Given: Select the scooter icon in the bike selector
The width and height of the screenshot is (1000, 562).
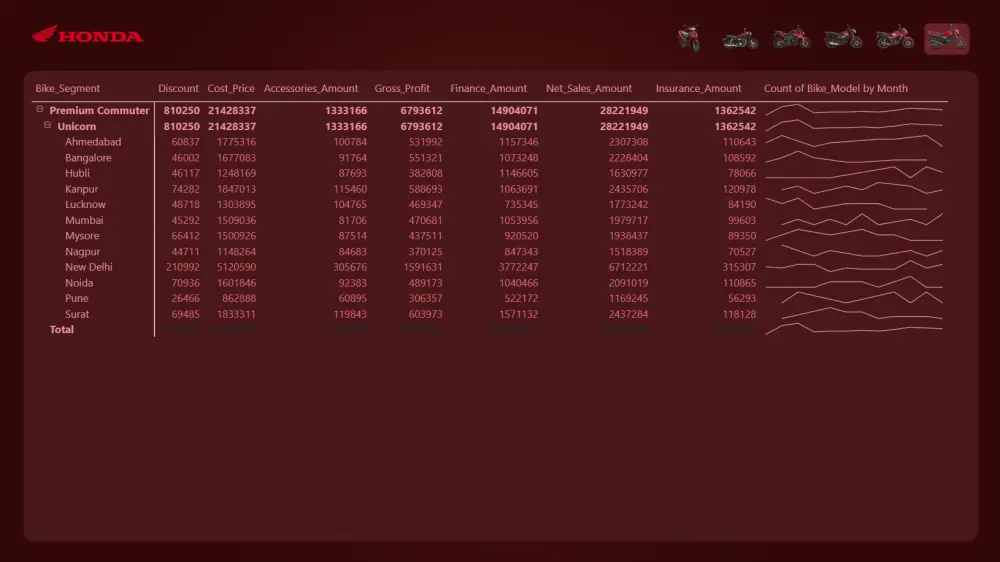Looking at the screenshot, I should click(689, 38).
